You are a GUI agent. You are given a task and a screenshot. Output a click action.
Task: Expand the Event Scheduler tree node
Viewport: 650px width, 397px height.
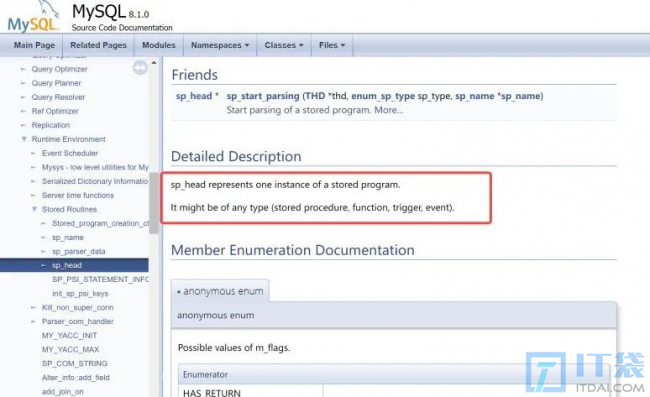[x=34, y=153]
